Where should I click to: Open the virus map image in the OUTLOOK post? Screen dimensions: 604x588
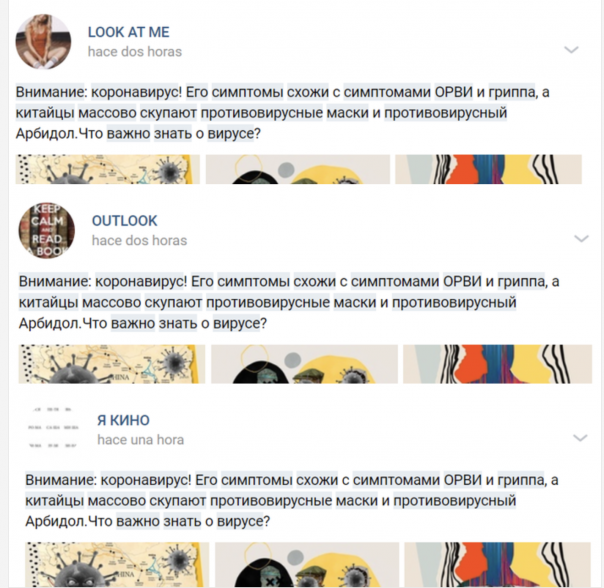pyautogui.click(x=112, y=364)
